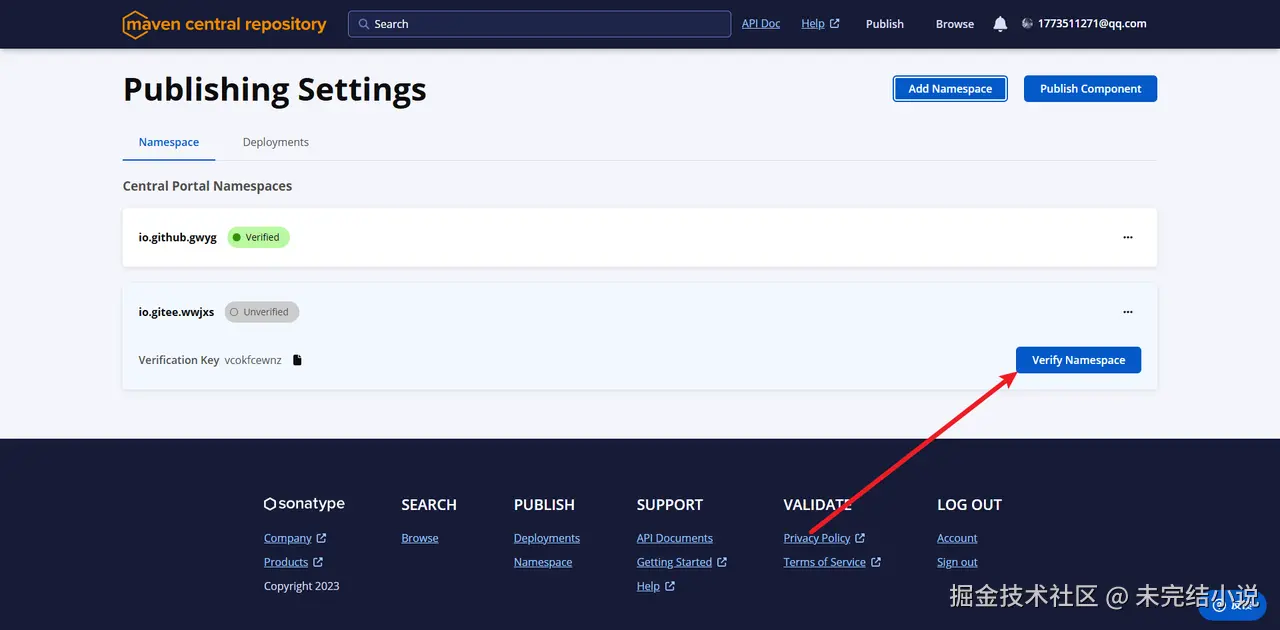The height and width of the screenshot is (630, 1280).
Task: Click the Sign out link
Action: point(957,562)
